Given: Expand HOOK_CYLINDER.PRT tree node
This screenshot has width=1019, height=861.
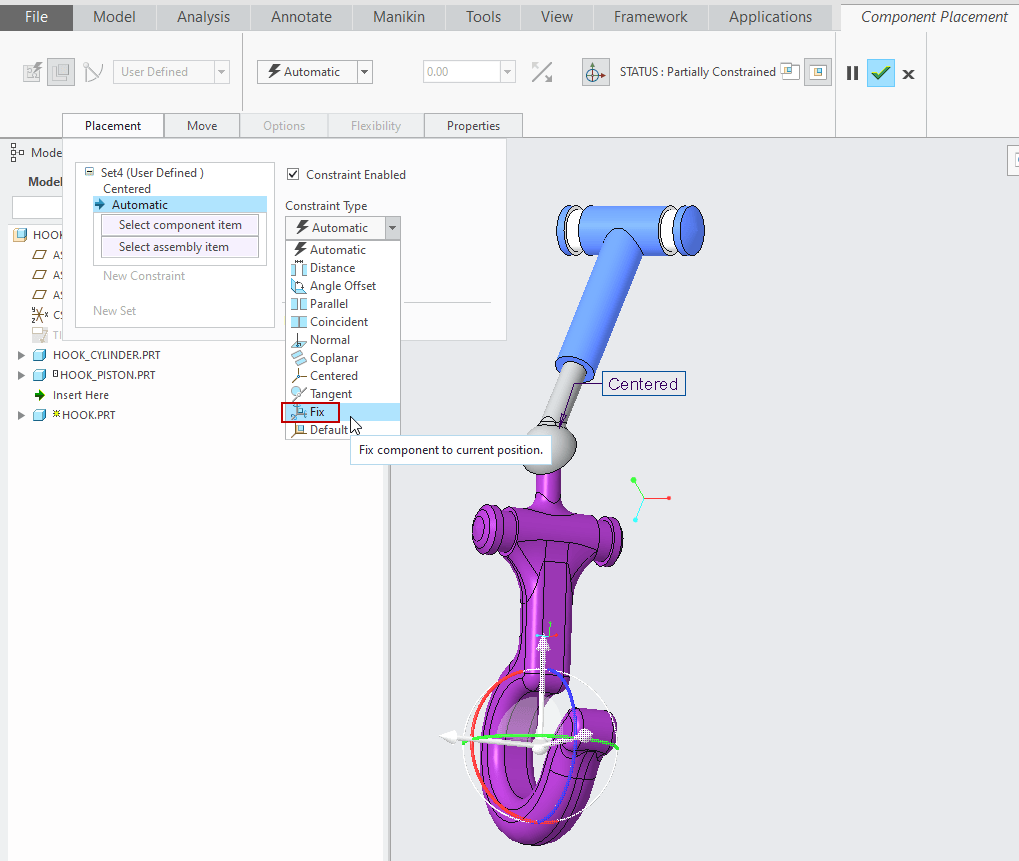Looking at the screenshot, I should [x=21, y=355].
